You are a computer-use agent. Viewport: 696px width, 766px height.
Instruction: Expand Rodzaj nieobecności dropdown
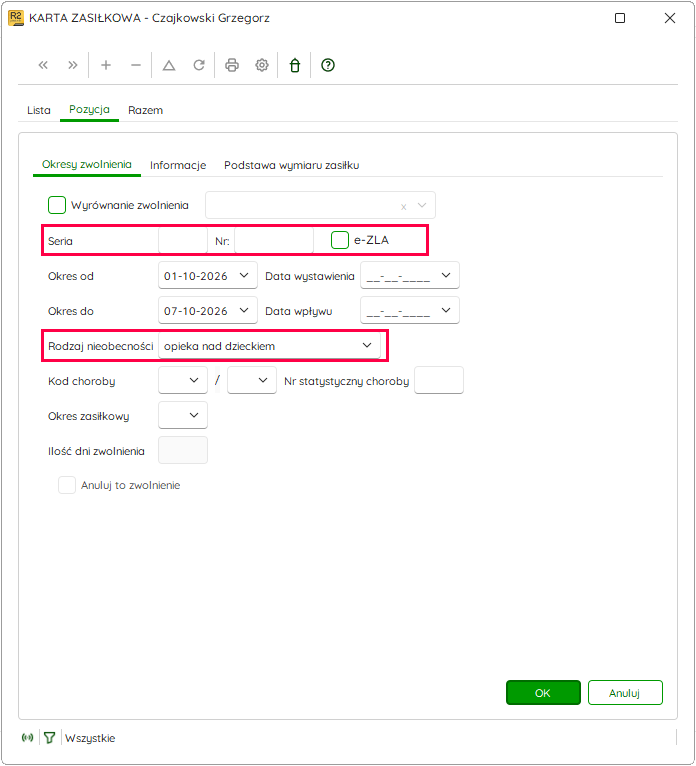367,345
